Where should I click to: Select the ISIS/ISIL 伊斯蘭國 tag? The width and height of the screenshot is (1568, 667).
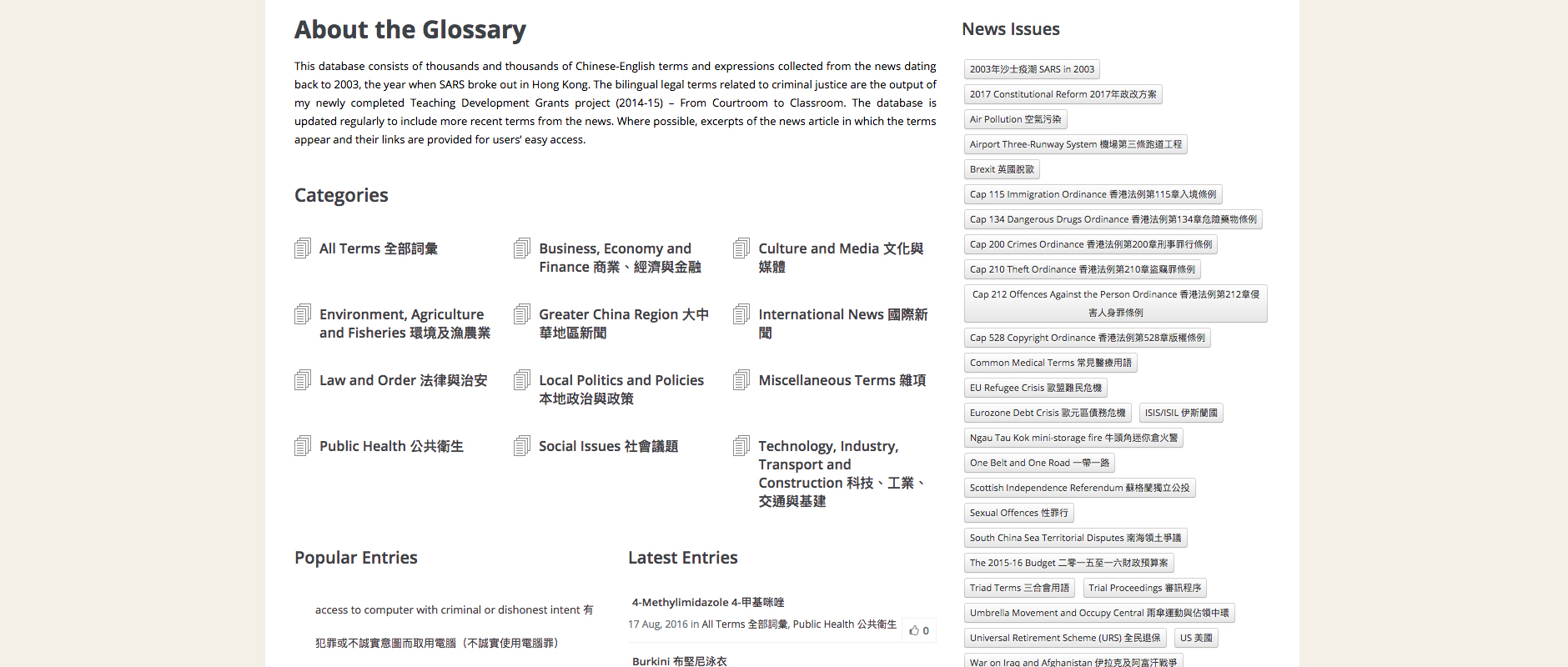(1181, 413)
